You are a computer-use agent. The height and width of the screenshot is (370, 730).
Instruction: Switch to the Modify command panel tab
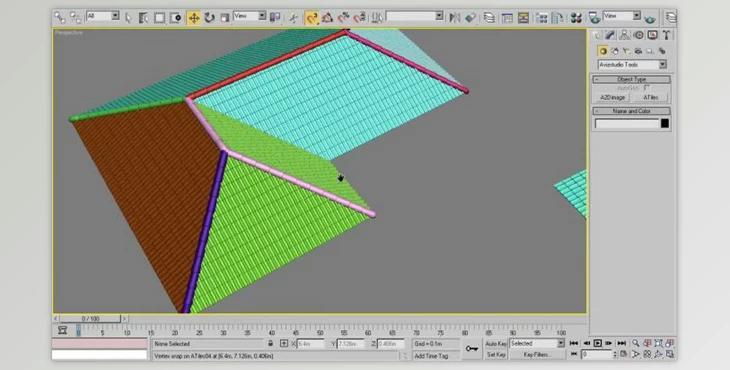(610, 35)
